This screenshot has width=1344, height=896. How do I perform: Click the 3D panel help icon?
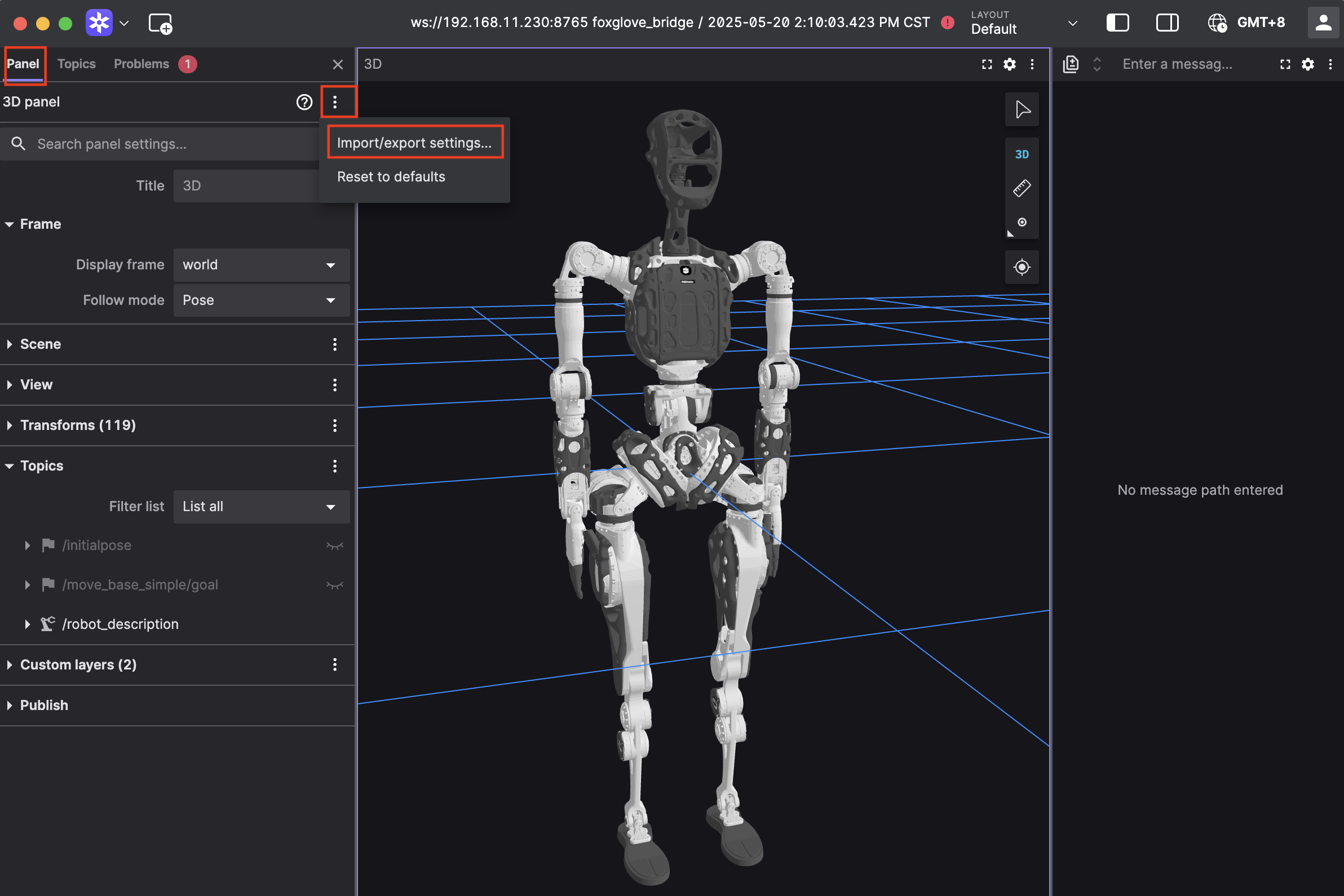[x=304, y=103]
